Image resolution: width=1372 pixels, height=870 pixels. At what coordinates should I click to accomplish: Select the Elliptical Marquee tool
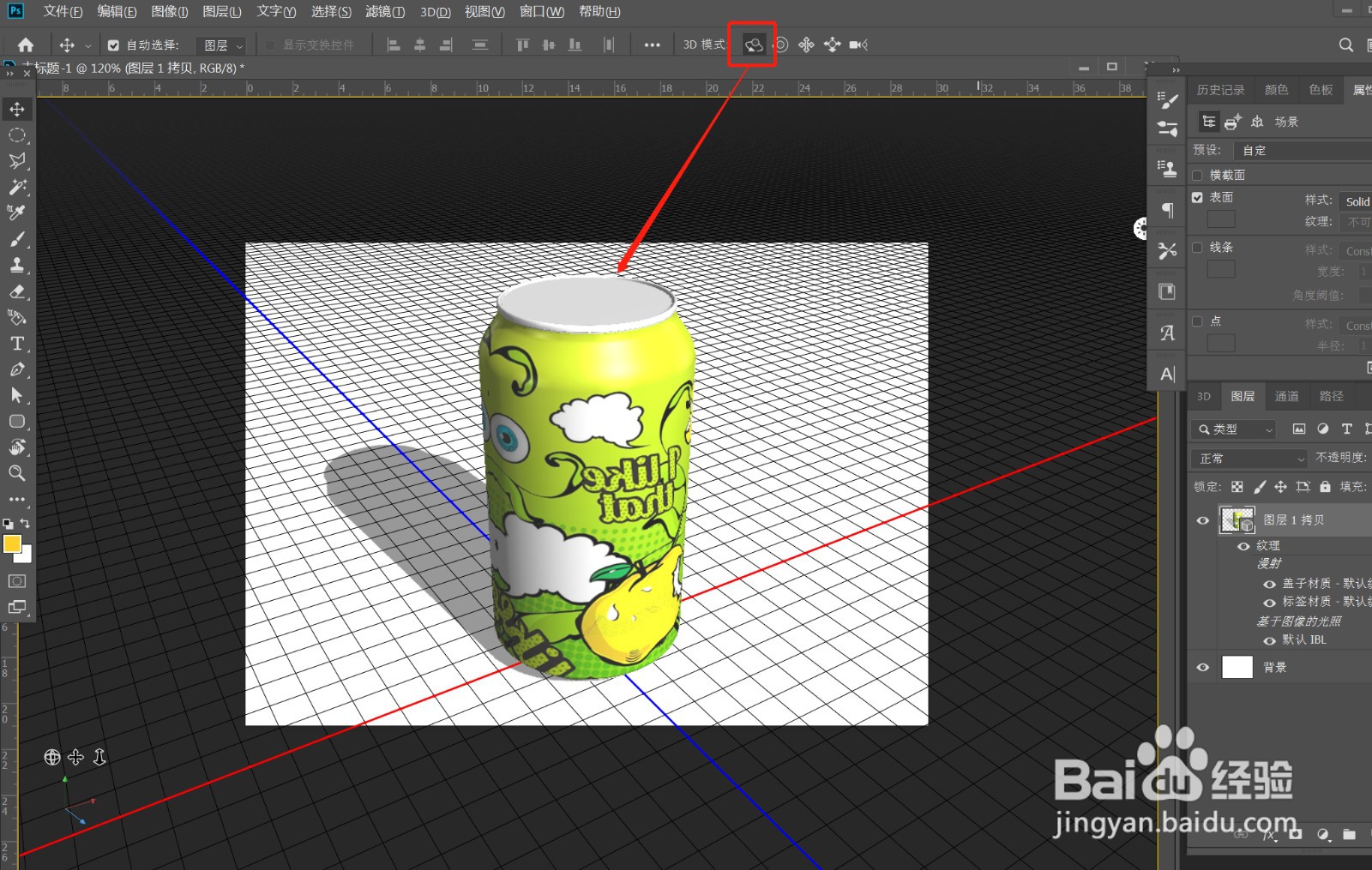[17, 135]
